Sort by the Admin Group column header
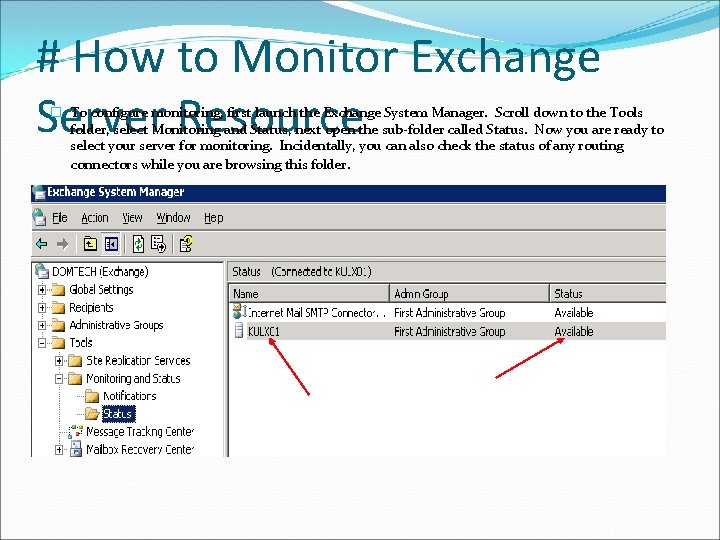The image size is (720, 540). coord(469,293)
